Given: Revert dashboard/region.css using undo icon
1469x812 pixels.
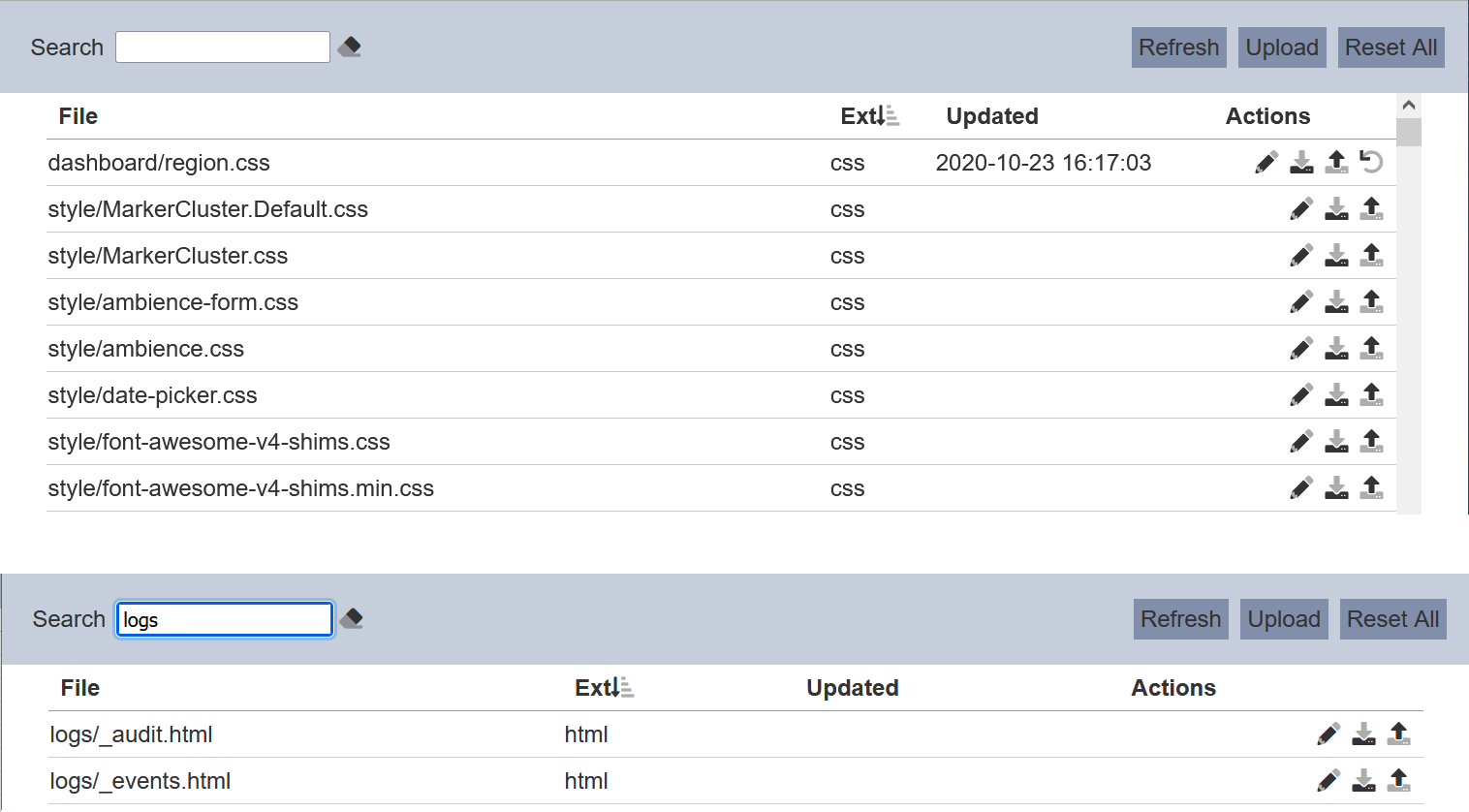Looking at the screenshot, I should coord(1371,162).
